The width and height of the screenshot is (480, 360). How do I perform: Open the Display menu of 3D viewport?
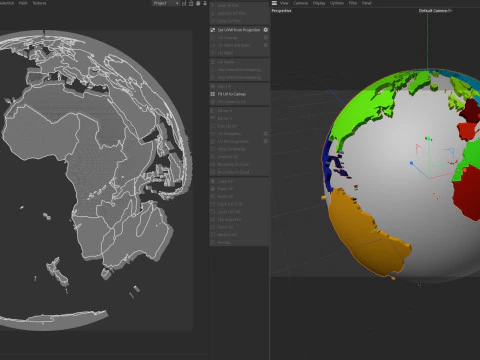pyautogui.click(x=319, y=3)
